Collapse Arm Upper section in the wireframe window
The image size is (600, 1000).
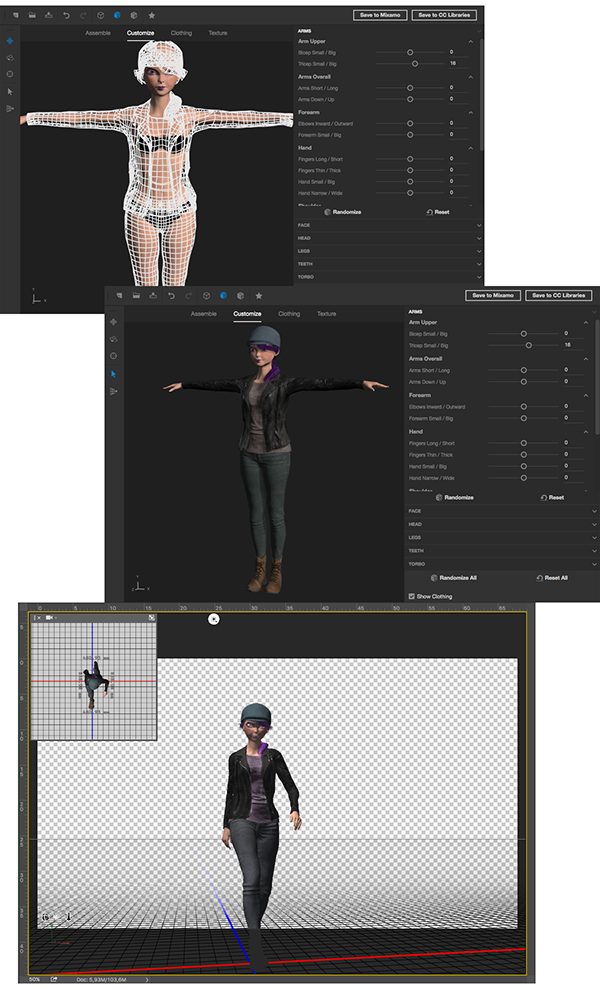coord(471,41)
